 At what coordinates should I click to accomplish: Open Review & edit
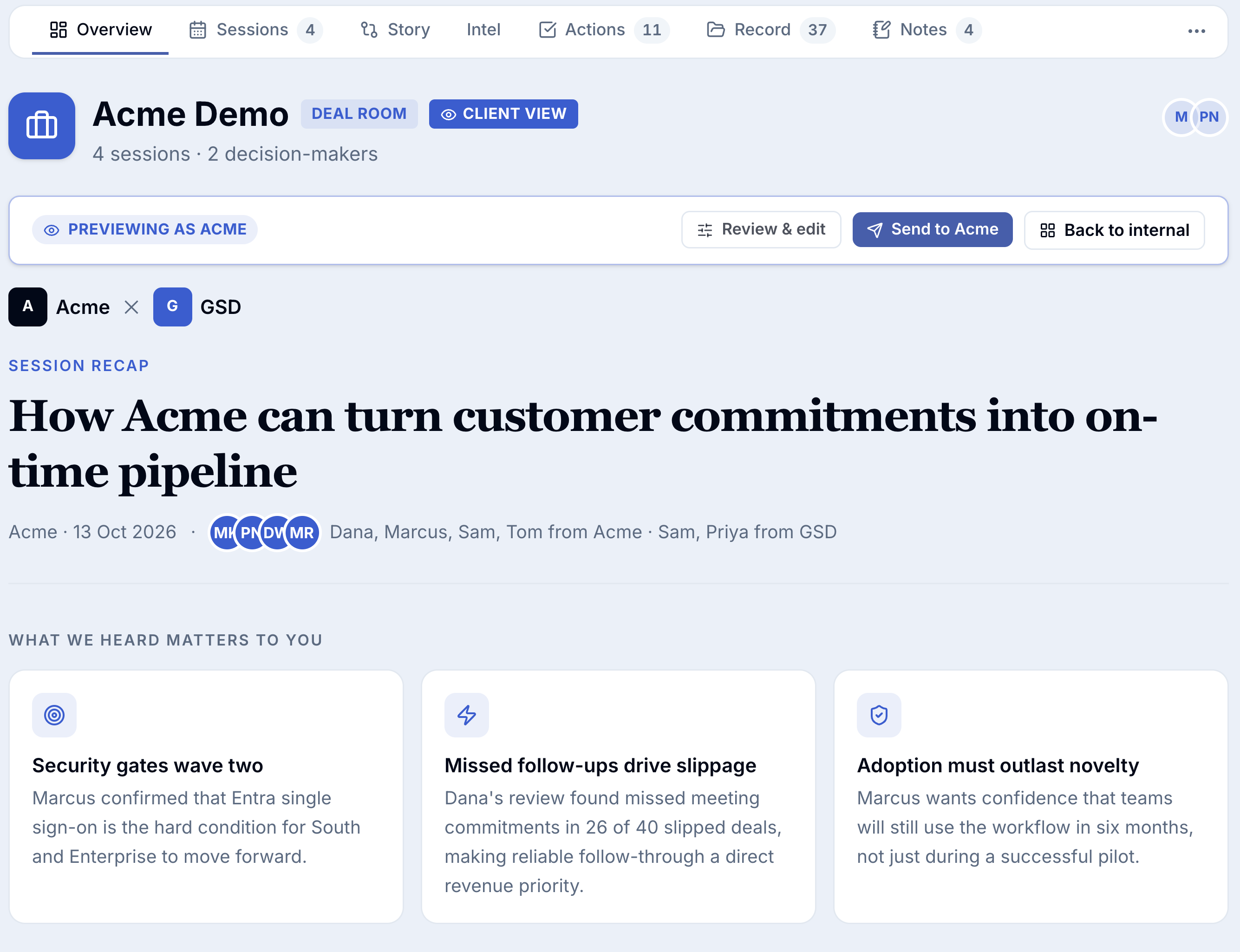(x=761, y=229)
